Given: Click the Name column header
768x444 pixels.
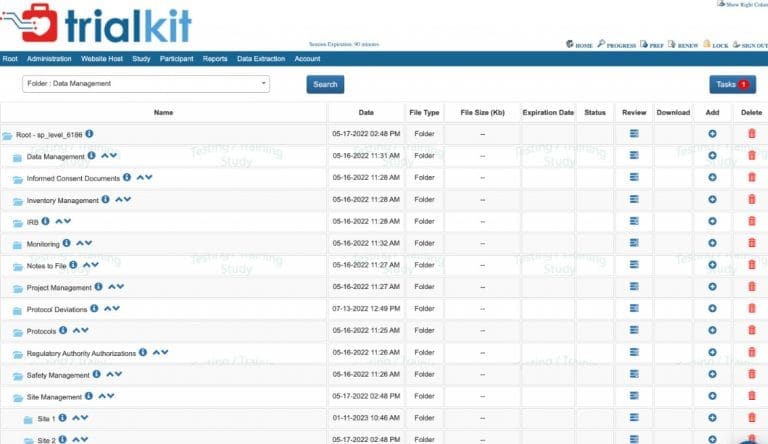Looking at the screenshot, I should click(x=164, y=112).
